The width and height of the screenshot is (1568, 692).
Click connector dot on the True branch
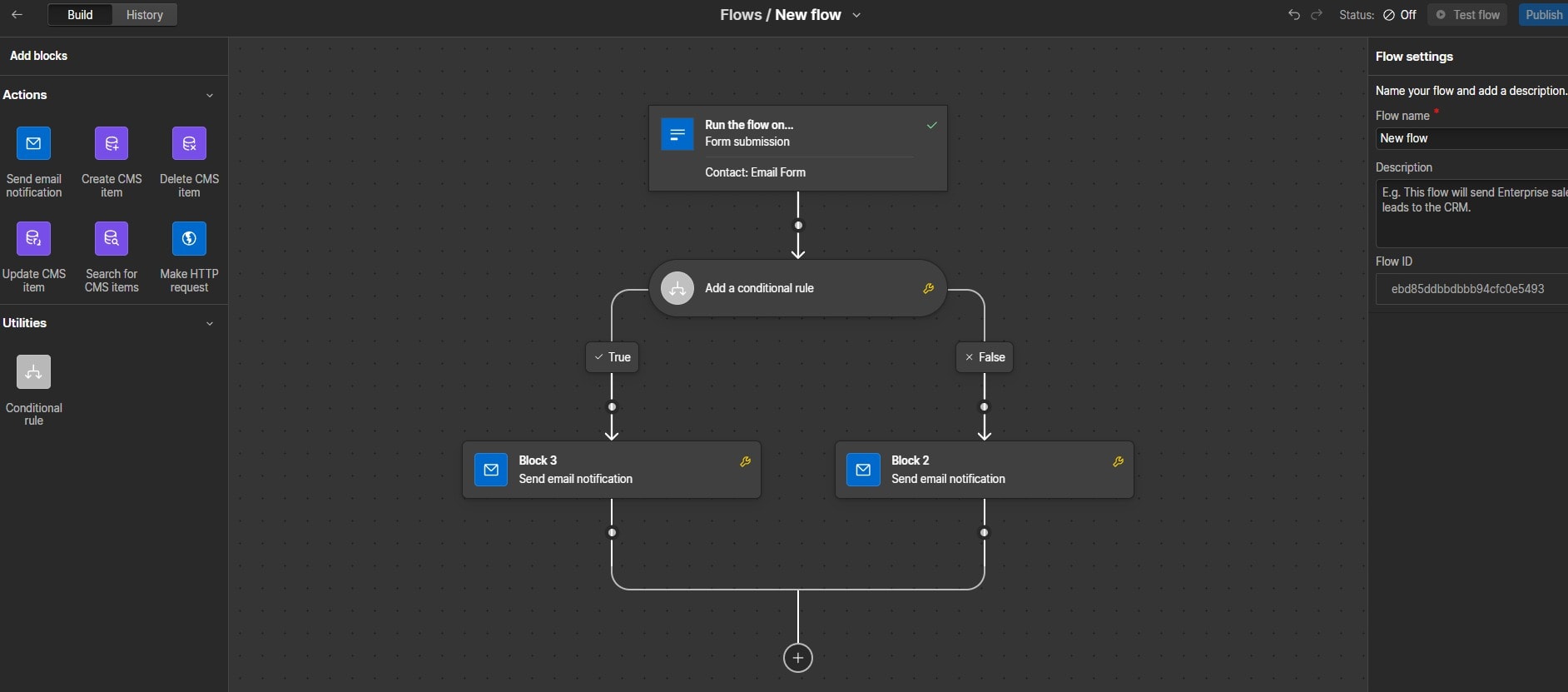click(x=612, y=407)
